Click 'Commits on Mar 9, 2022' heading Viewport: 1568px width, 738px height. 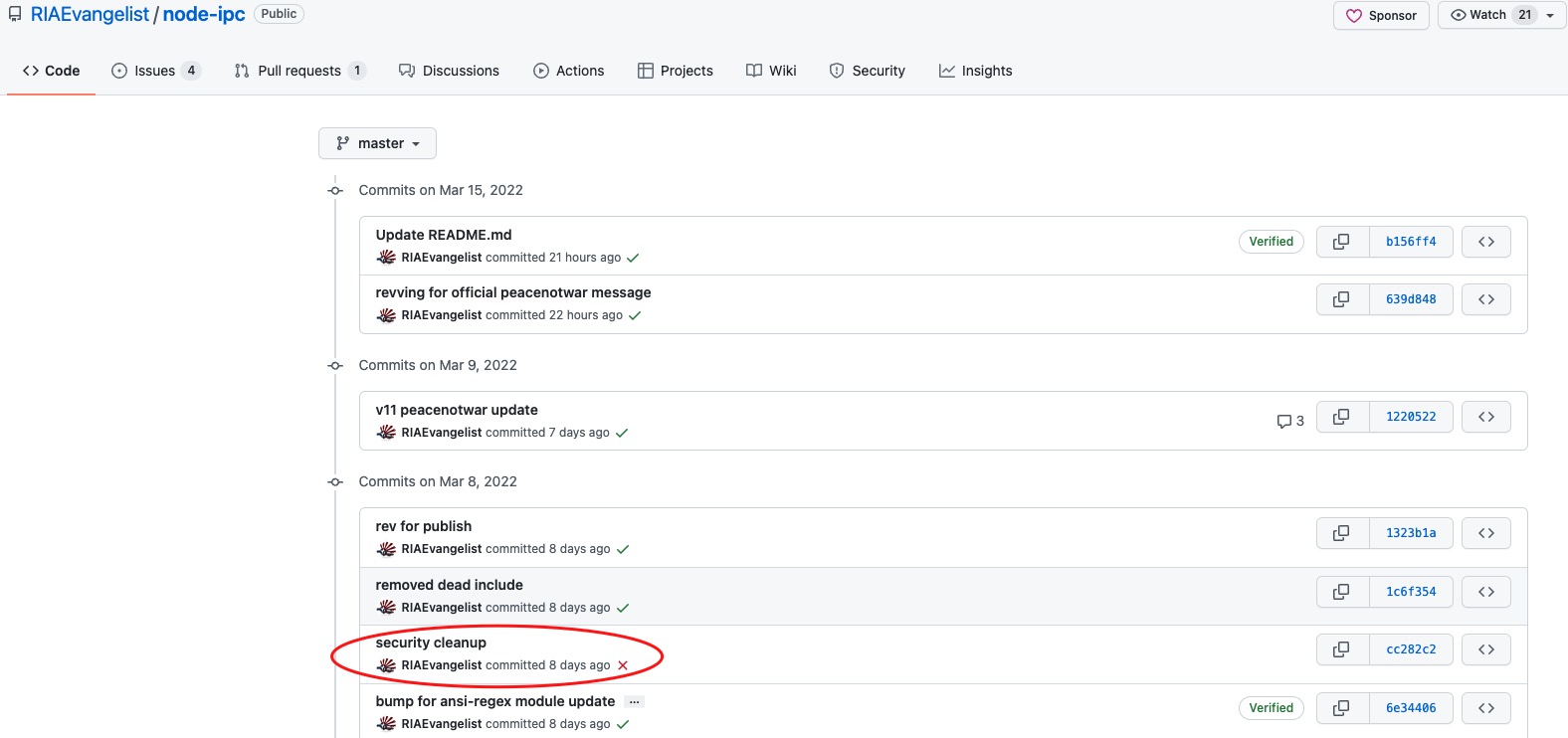[438, 365]
